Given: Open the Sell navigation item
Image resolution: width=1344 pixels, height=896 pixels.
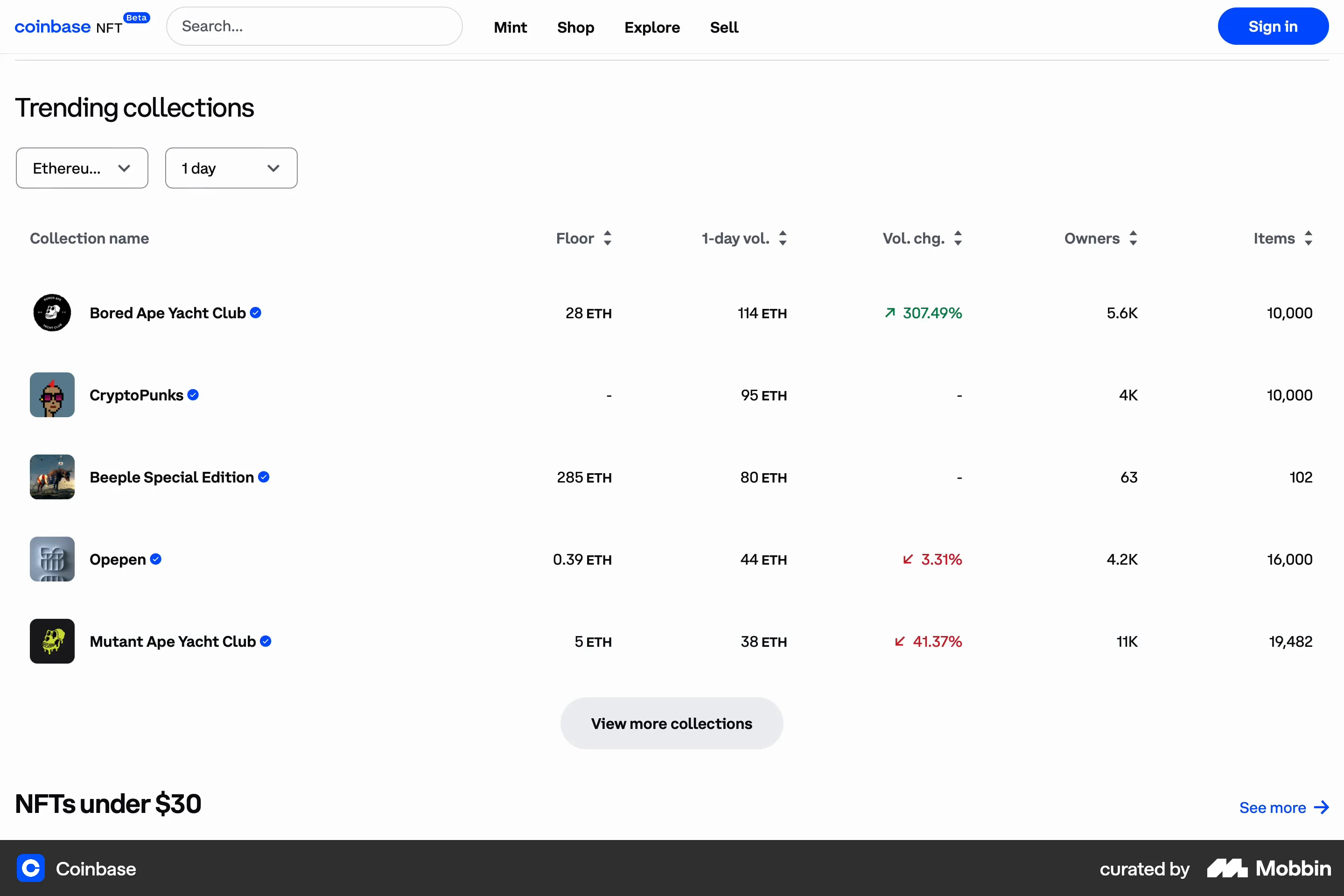Looking at the screenshot, I should pyautogui.click(x=724, y=27).
